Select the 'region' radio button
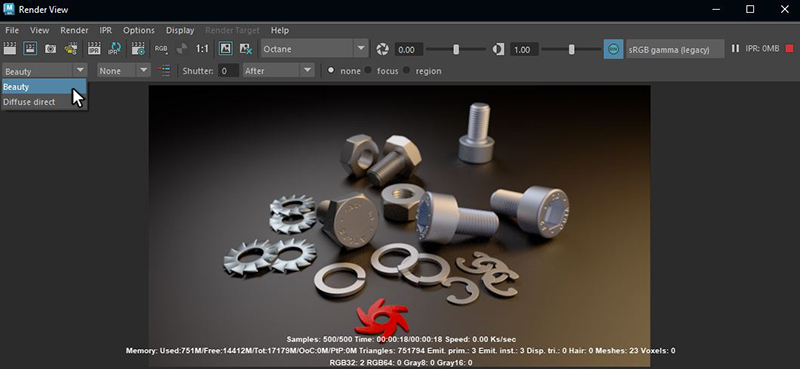 [x=407, y=70]
